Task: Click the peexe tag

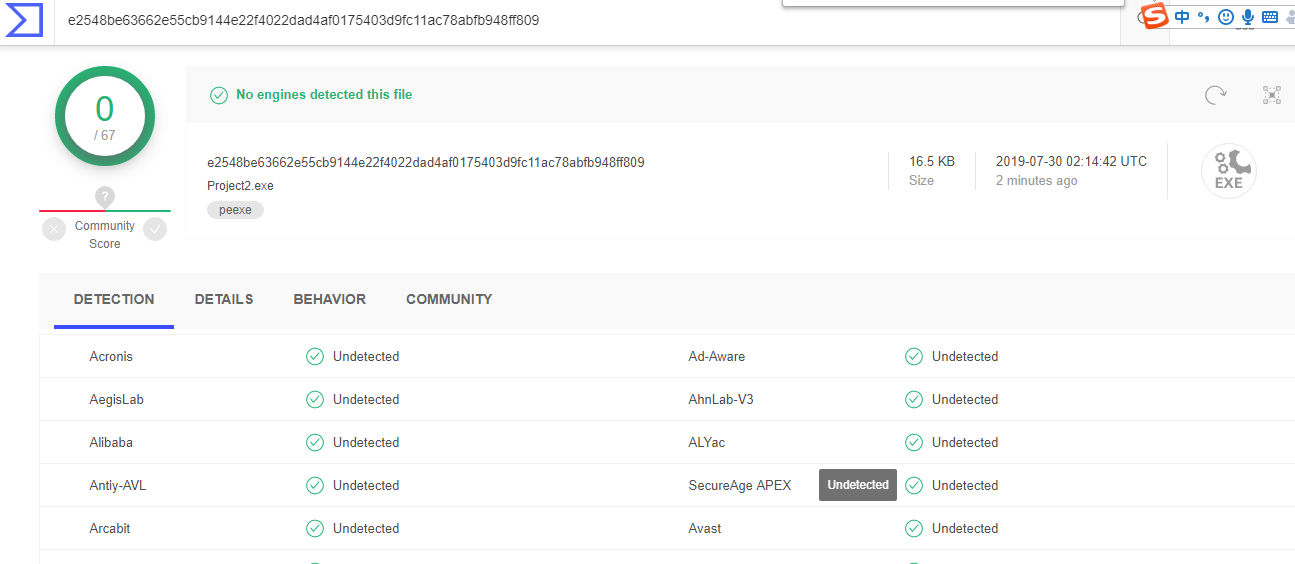Action: [x=236, y=210]
